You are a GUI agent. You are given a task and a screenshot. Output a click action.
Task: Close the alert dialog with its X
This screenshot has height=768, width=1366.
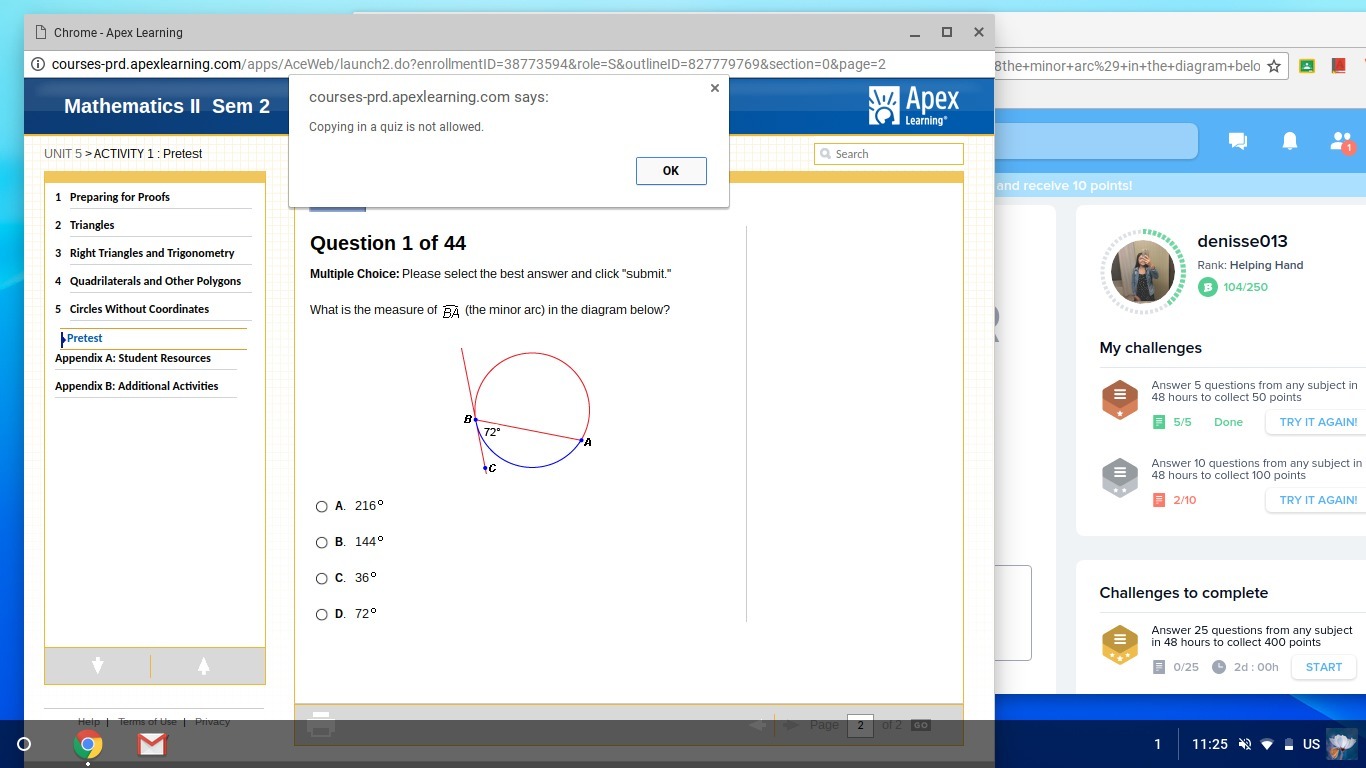pyautogui.click(x=714, y=88)
